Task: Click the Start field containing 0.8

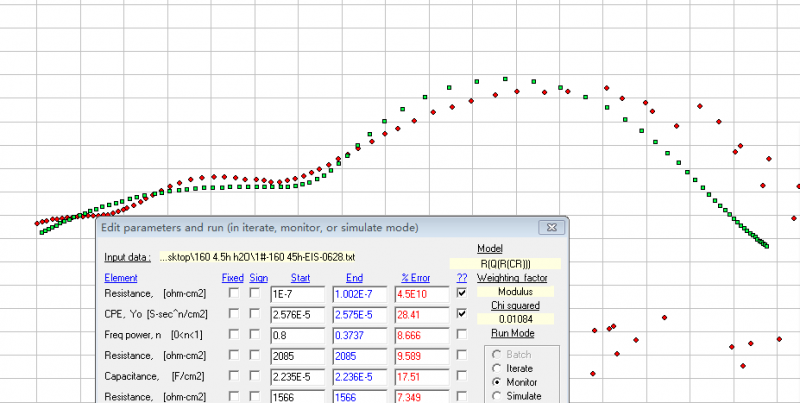Action: (297, 336)
